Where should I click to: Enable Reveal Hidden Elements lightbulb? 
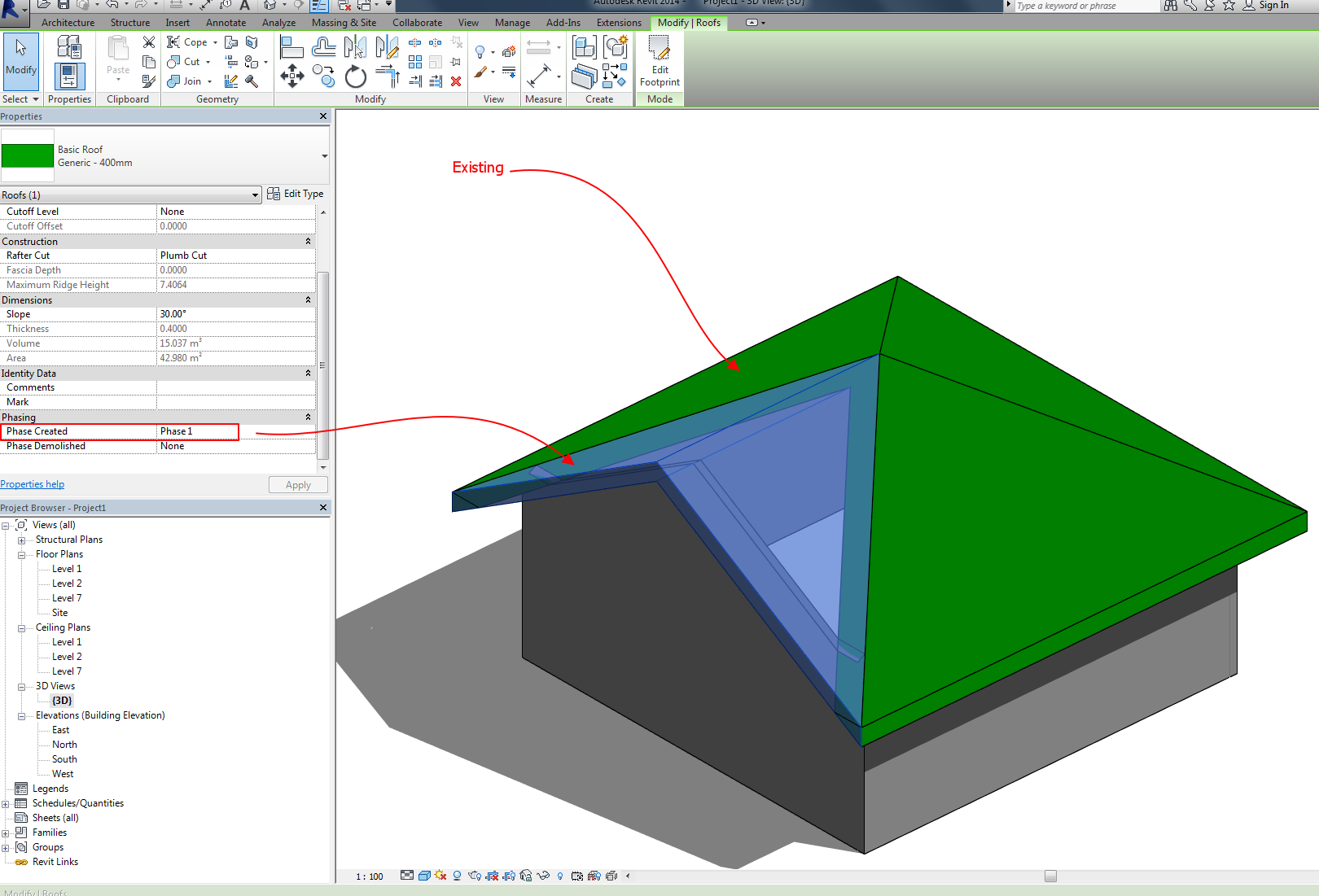point(559,876)
